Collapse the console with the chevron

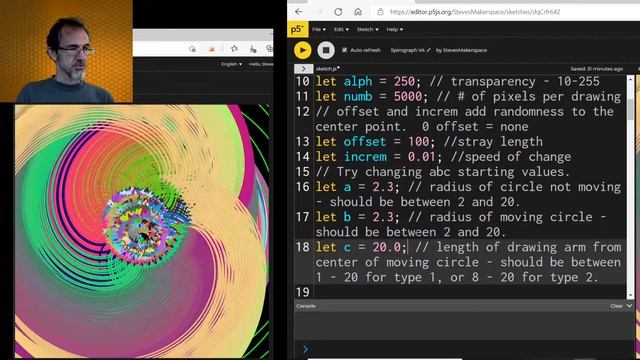tap(629, 306)
